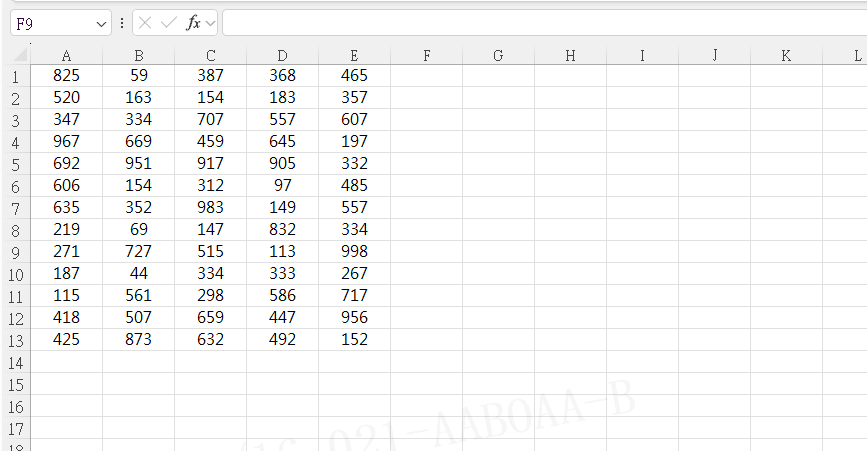Viewport: 867px width, 451px height.
Task: Click the empty formula bar input field
Action: 540,23
